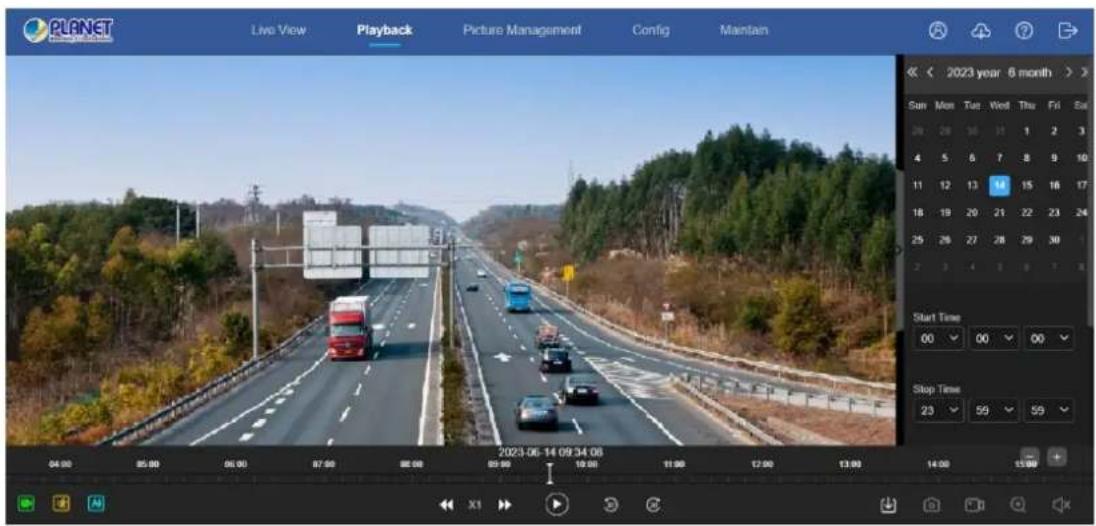Select June 15 in calendar
Screen dimensions: 1096x526
1027,185
